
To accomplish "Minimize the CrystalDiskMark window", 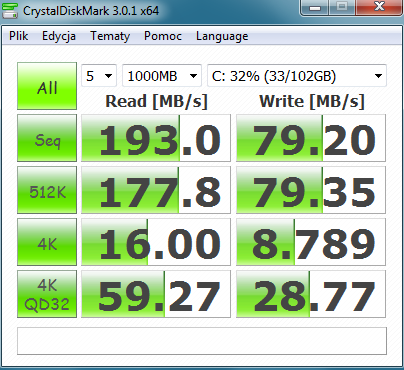I will point(315,7).
